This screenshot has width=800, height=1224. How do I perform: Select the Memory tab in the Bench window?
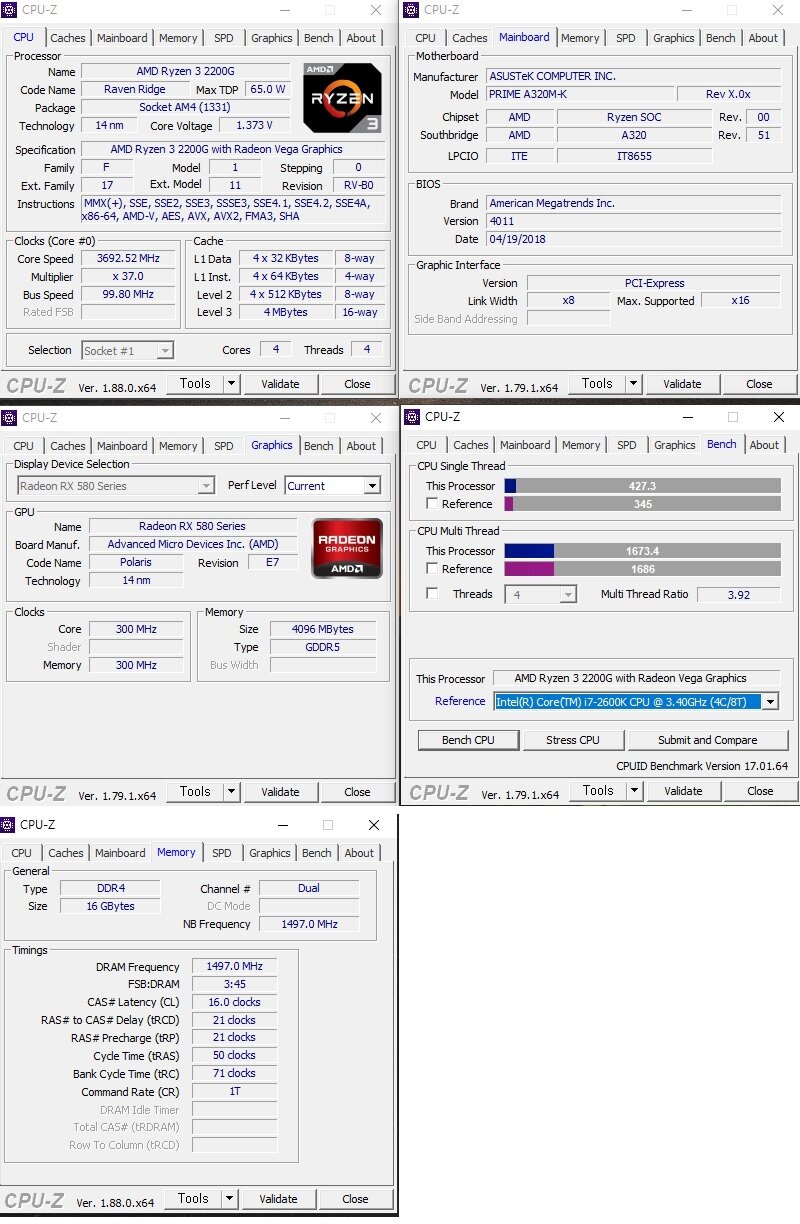(x=581, y=445)
